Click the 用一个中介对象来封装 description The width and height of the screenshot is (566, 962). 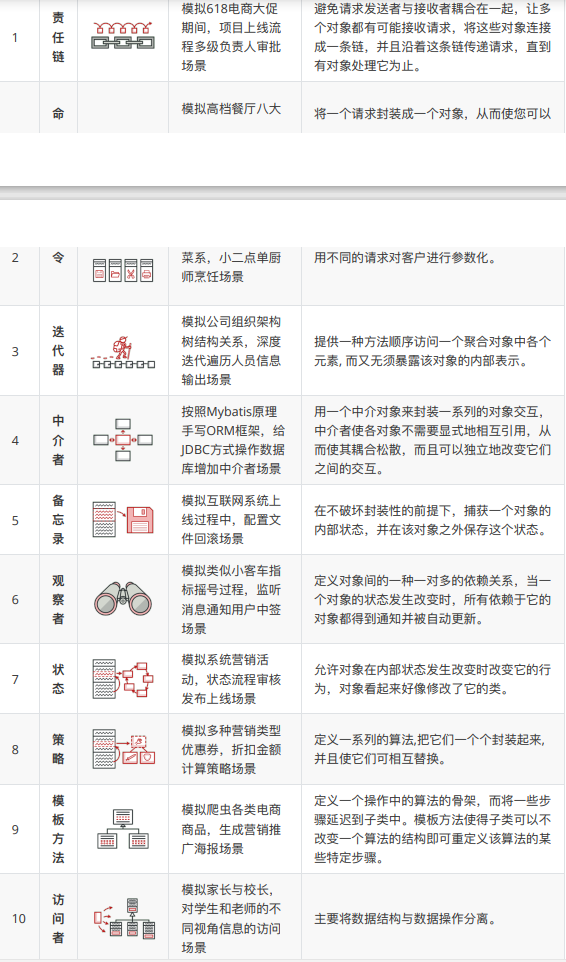click(x=433, y=440)
